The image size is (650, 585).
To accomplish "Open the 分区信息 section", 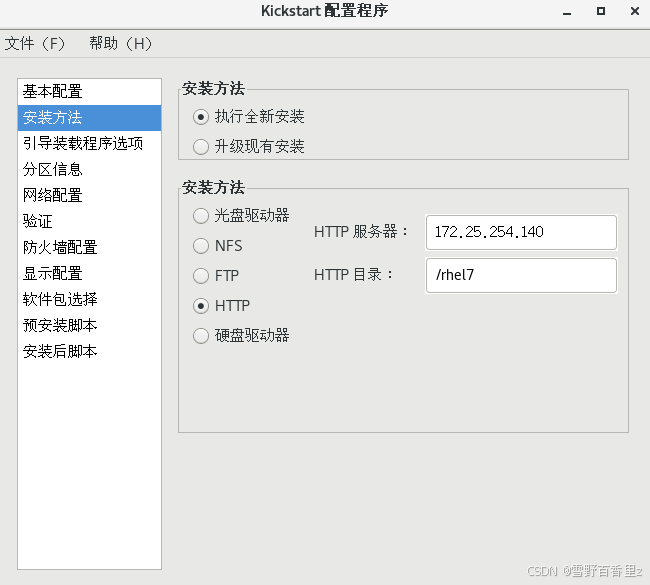I will [x=89, y=170].
